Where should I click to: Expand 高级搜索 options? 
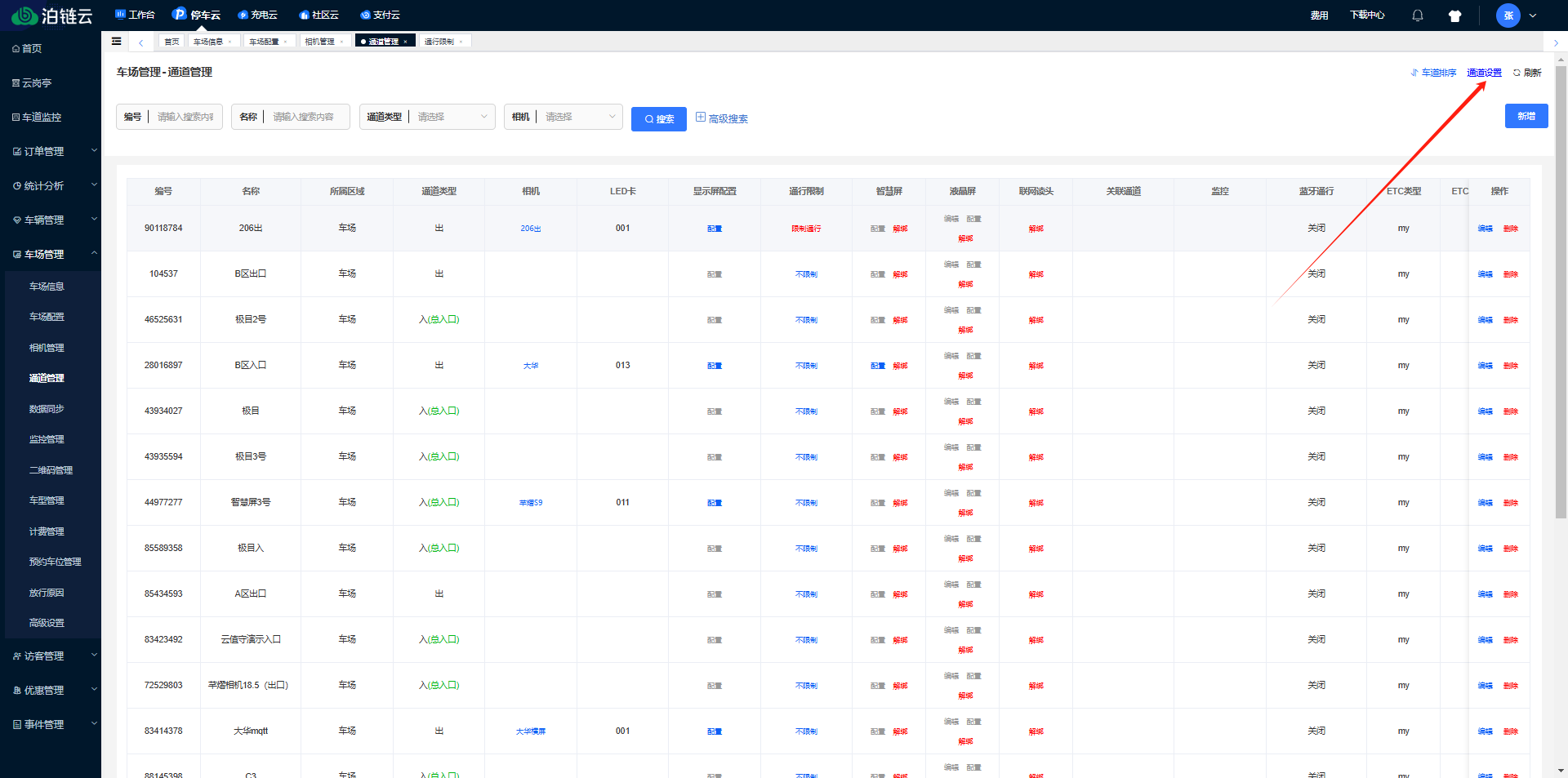[x=722, y=118]
